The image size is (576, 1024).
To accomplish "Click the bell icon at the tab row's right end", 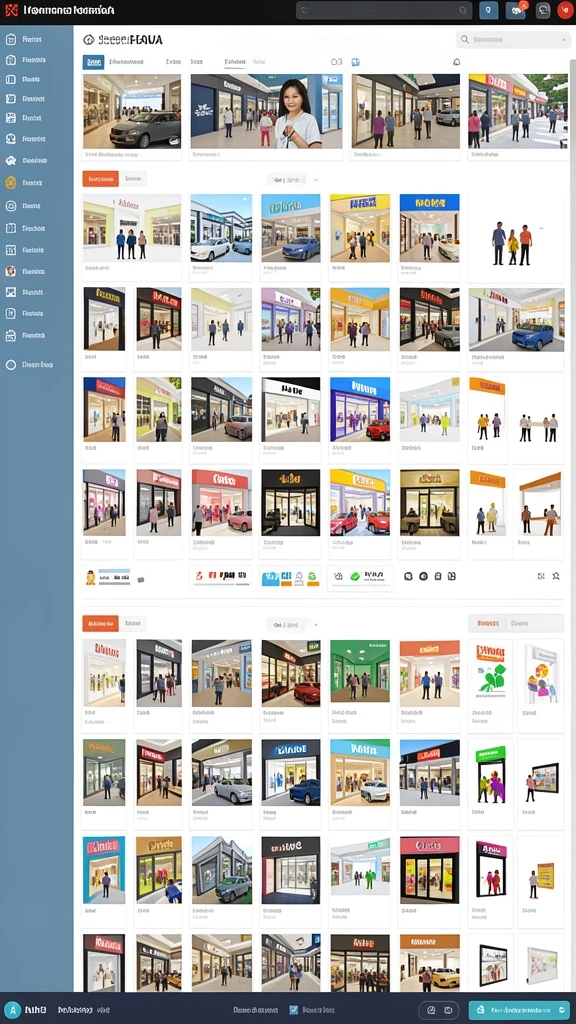I will 456,62.
